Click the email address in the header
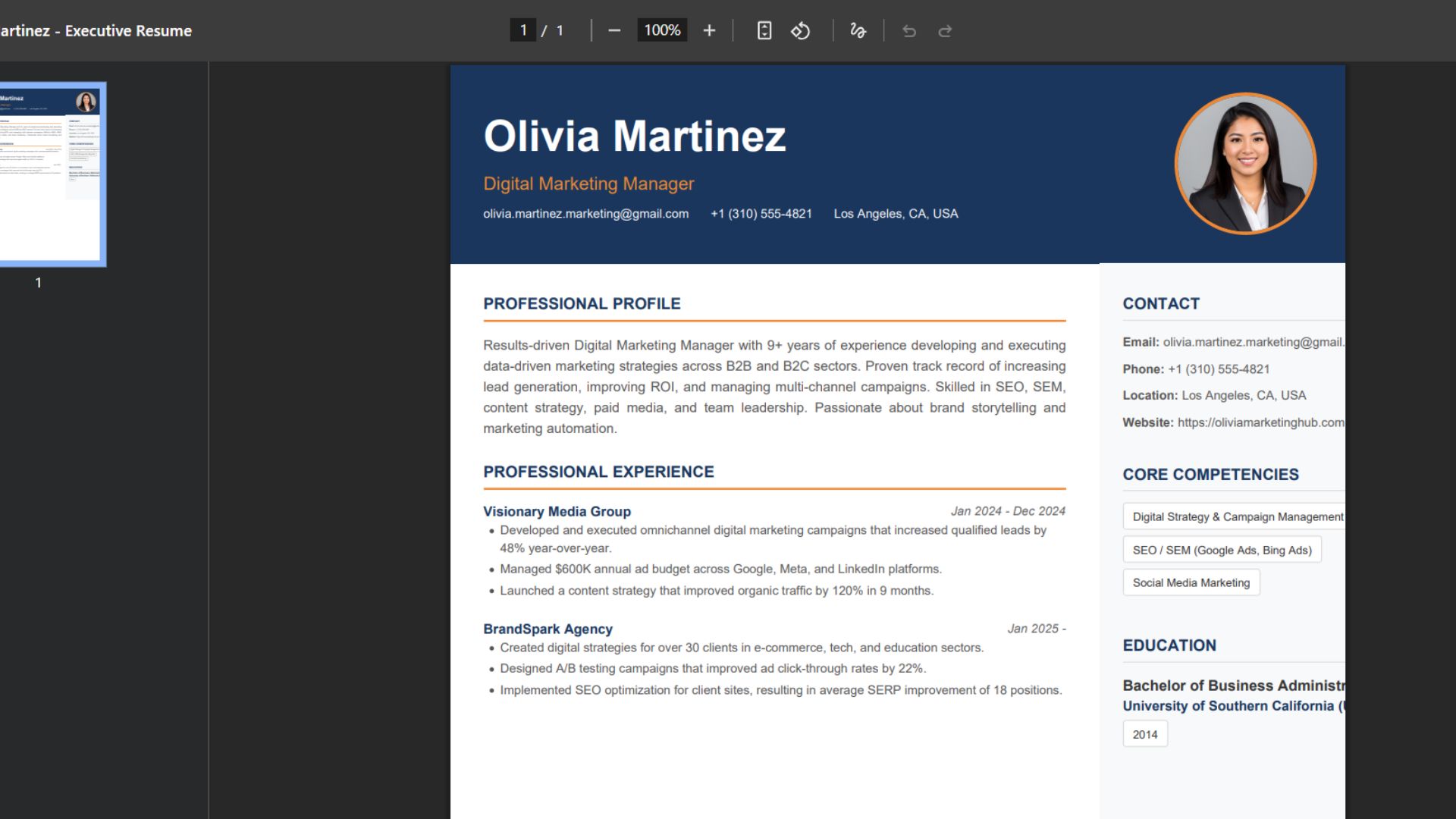1456x819 pixels. coord(585,214)
